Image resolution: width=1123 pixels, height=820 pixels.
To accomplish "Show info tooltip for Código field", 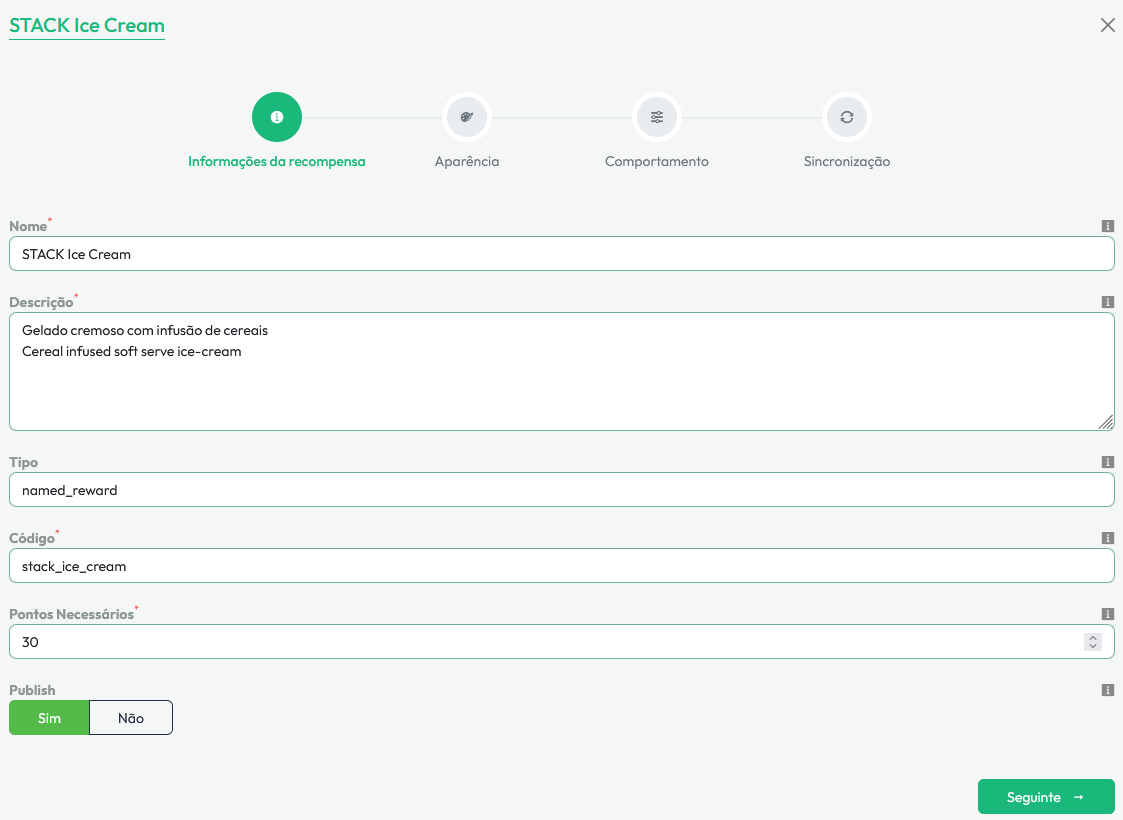I will pyautogui.click(x=1107, y=538).
